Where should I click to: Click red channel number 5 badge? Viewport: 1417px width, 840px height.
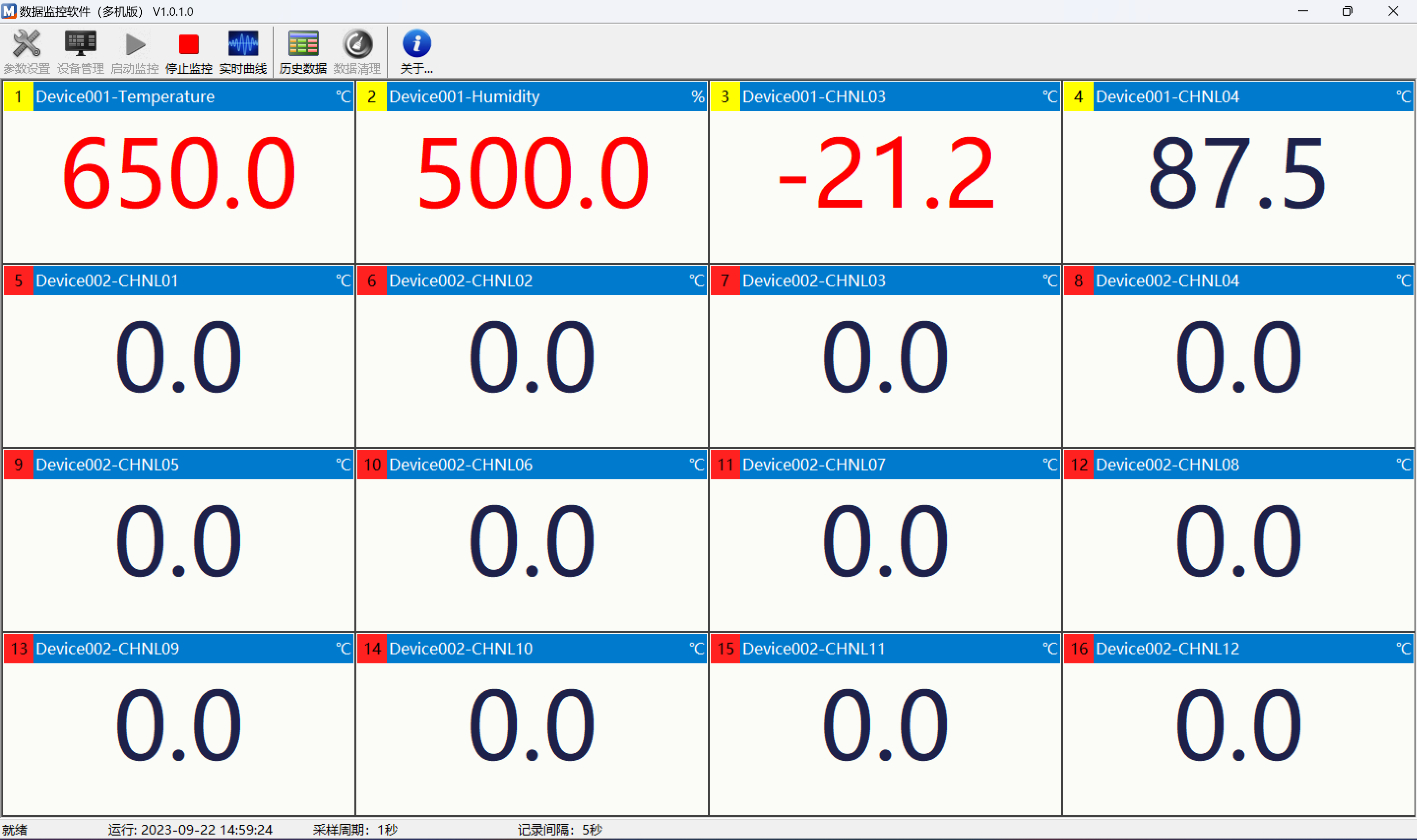click(19, 280)
